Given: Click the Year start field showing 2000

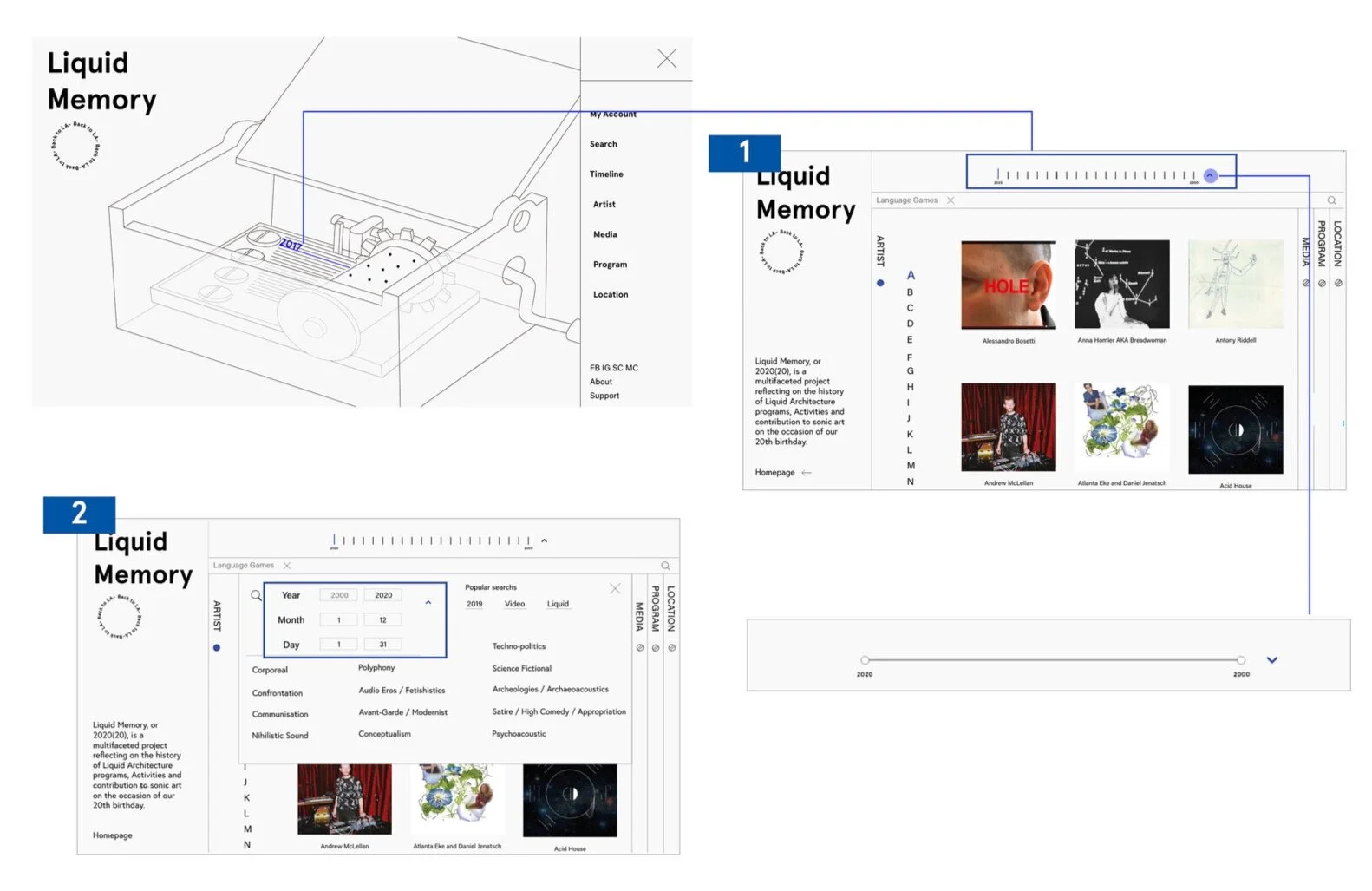Looking at the screenshot, I should (339, 595).
